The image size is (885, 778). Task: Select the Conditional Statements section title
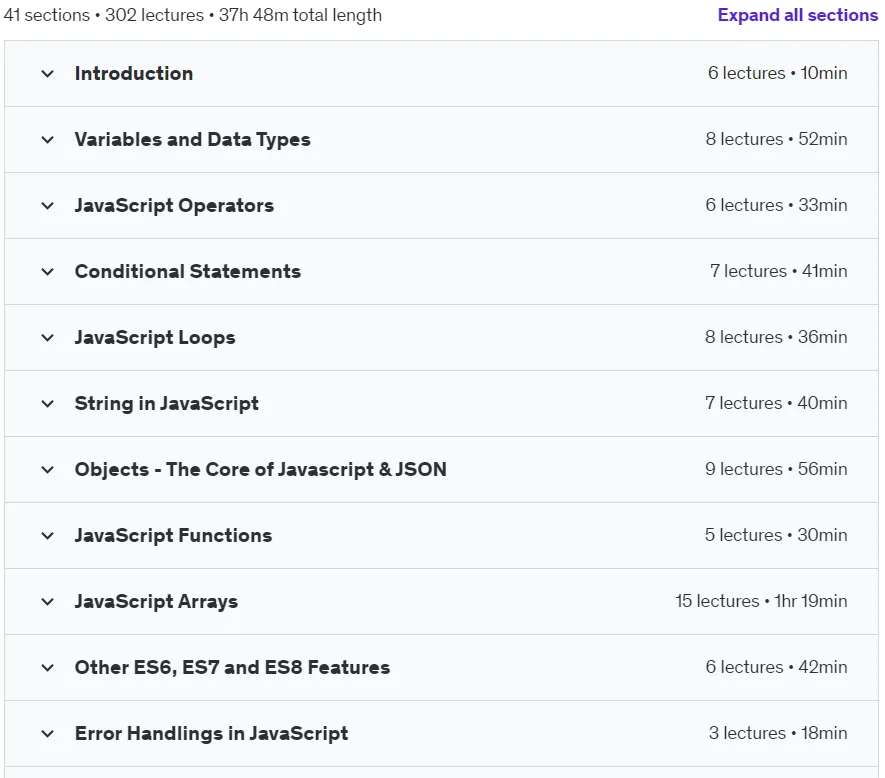pyautogui.click(x=187, y=272)
